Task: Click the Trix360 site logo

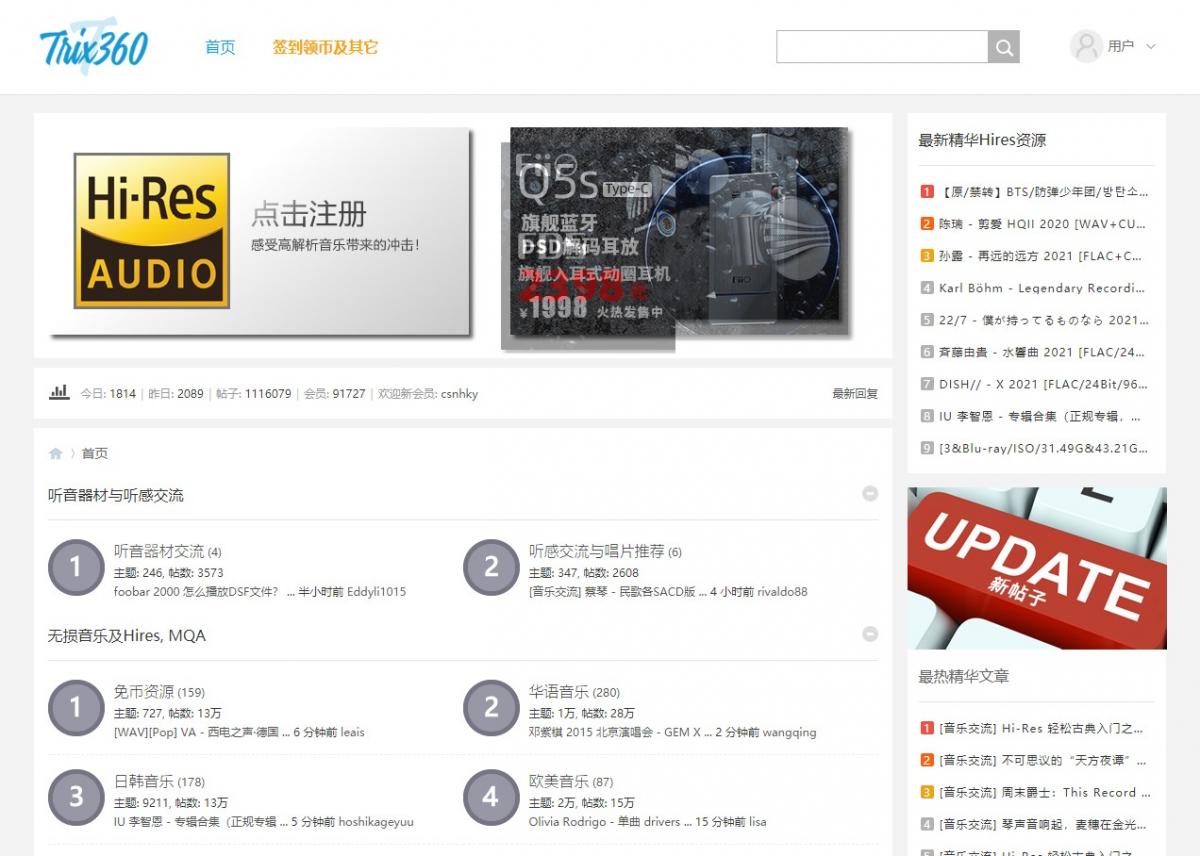Action: tap(94, 47)
